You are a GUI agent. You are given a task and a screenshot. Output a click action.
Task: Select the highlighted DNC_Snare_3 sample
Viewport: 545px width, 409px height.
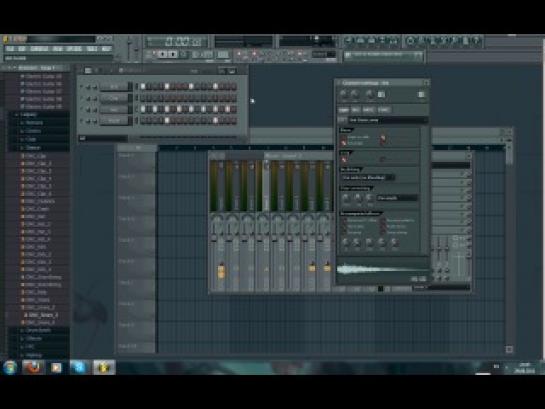coord(41,315)
